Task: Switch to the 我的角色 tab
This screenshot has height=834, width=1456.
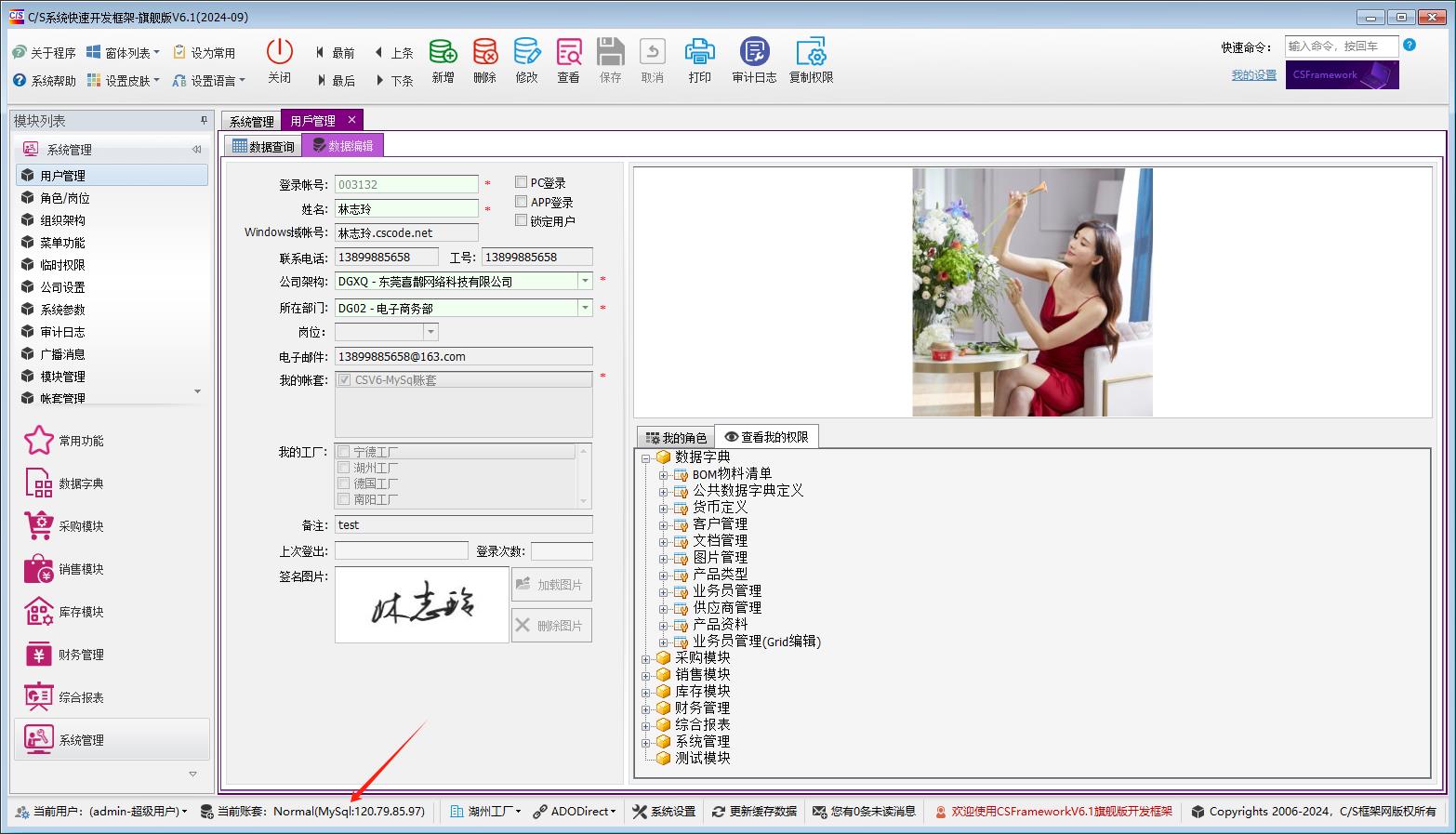Action: tap(676, 437)
